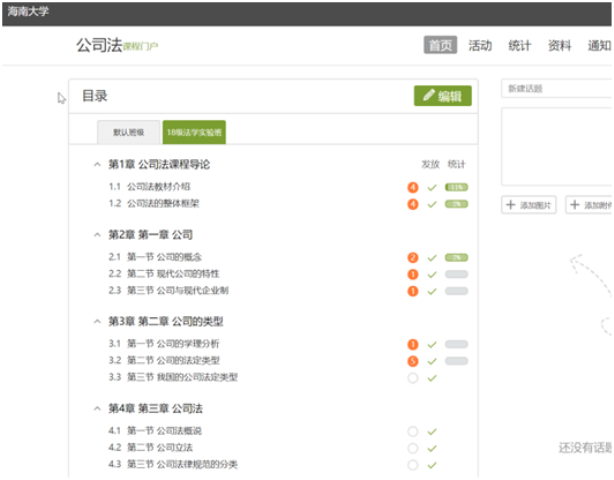Toggle the release checkmark for section 2.2
The width and height of the screenshot is (614, 480).
click(x=432, y=274)
